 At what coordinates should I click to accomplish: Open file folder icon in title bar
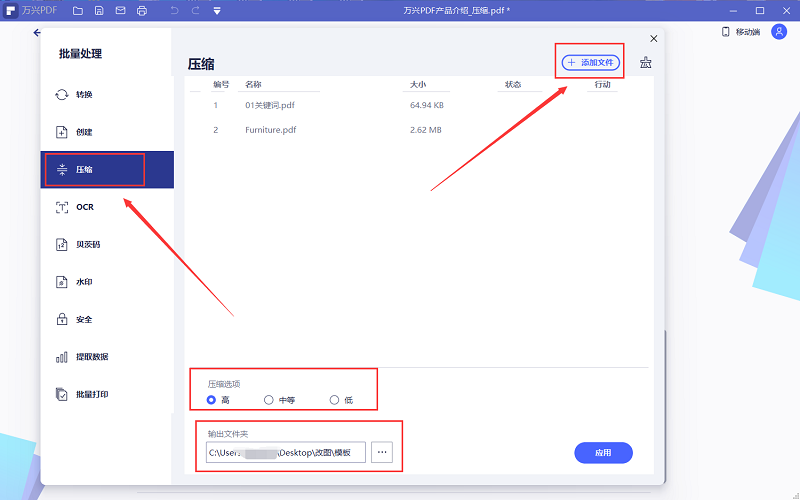78,10
